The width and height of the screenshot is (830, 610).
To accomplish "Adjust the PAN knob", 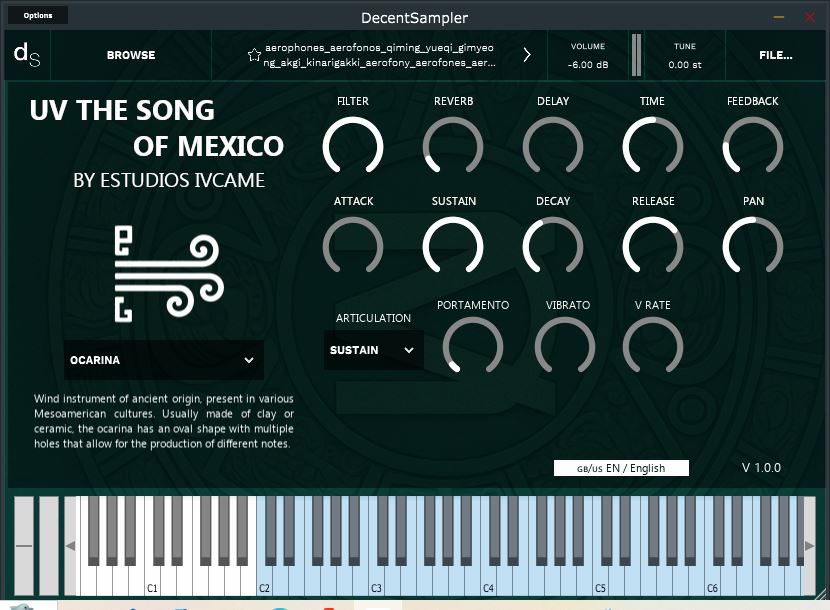I will point(753,247).
